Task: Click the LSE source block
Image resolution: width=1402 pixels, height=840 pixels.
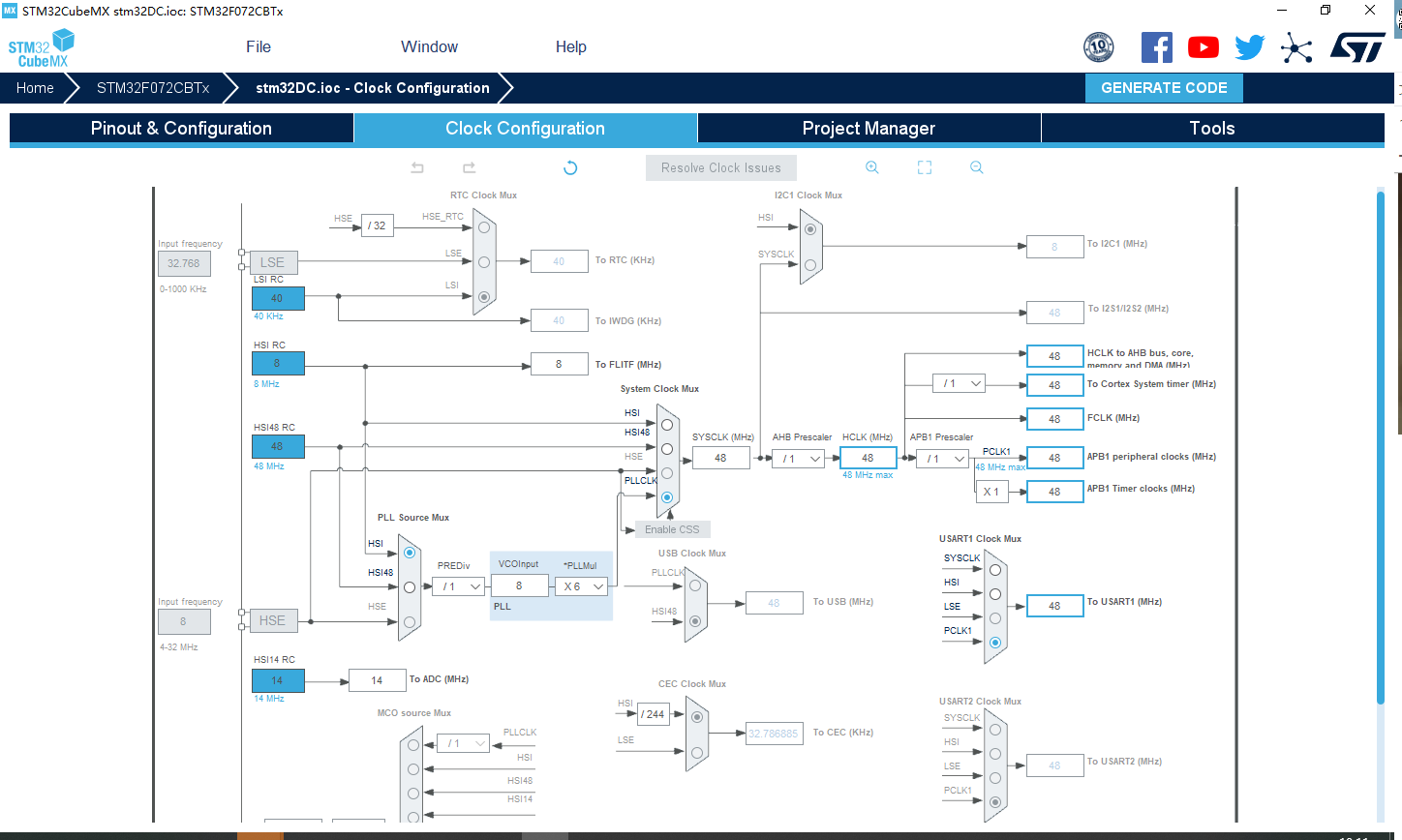Action: 272,262
